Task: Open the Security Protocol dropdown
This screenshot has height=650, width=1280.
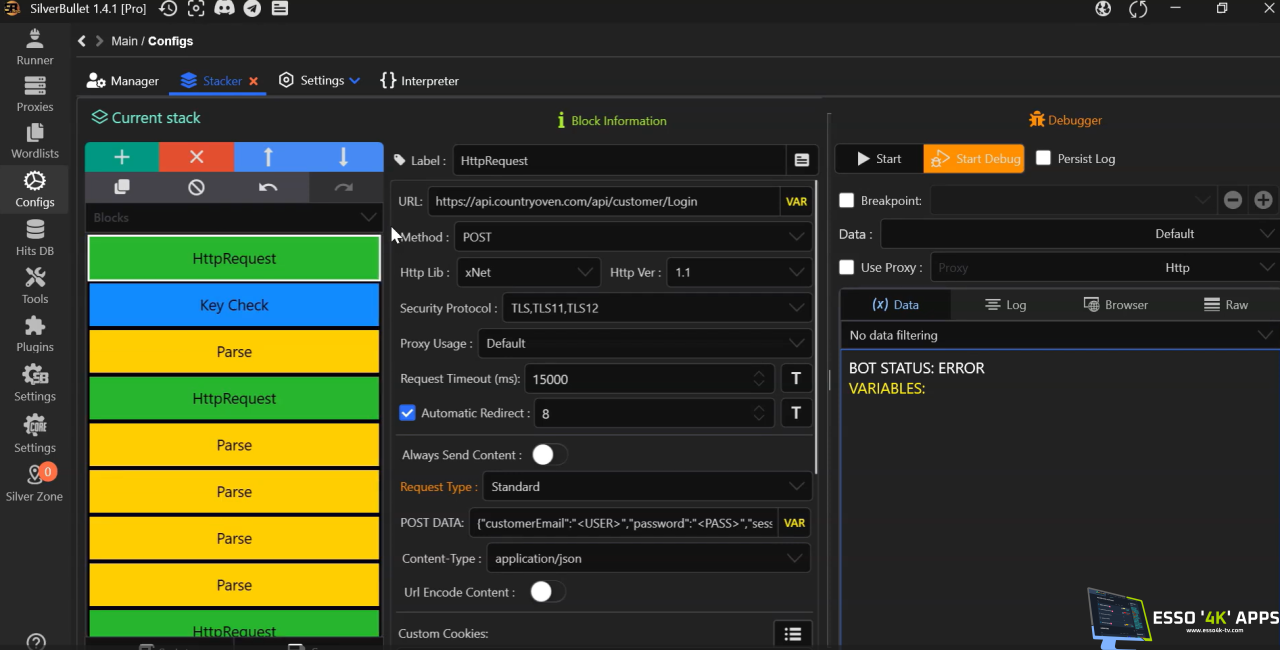Action: [x=657, y=308]
